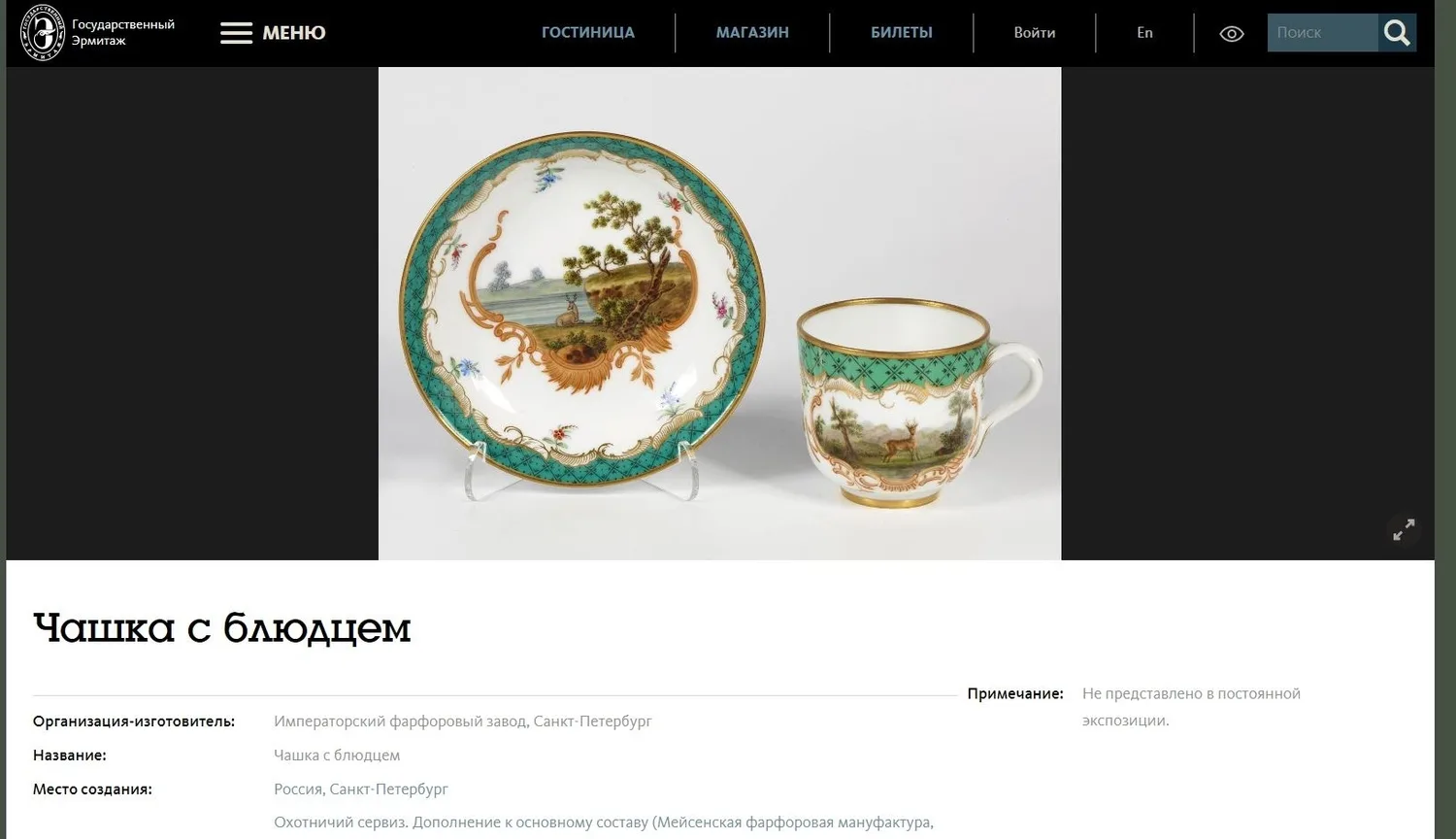The image size is (1456, 839).
Task: Click the cup and saucer photo
Action: pos(719,313)
